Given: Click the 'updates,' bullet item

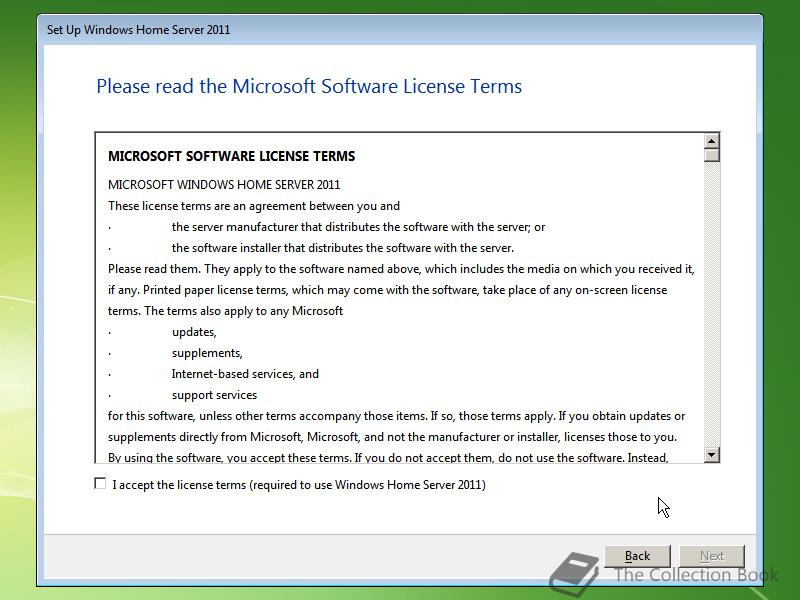Looking at the screenshot, I should (x=194, y=332).
